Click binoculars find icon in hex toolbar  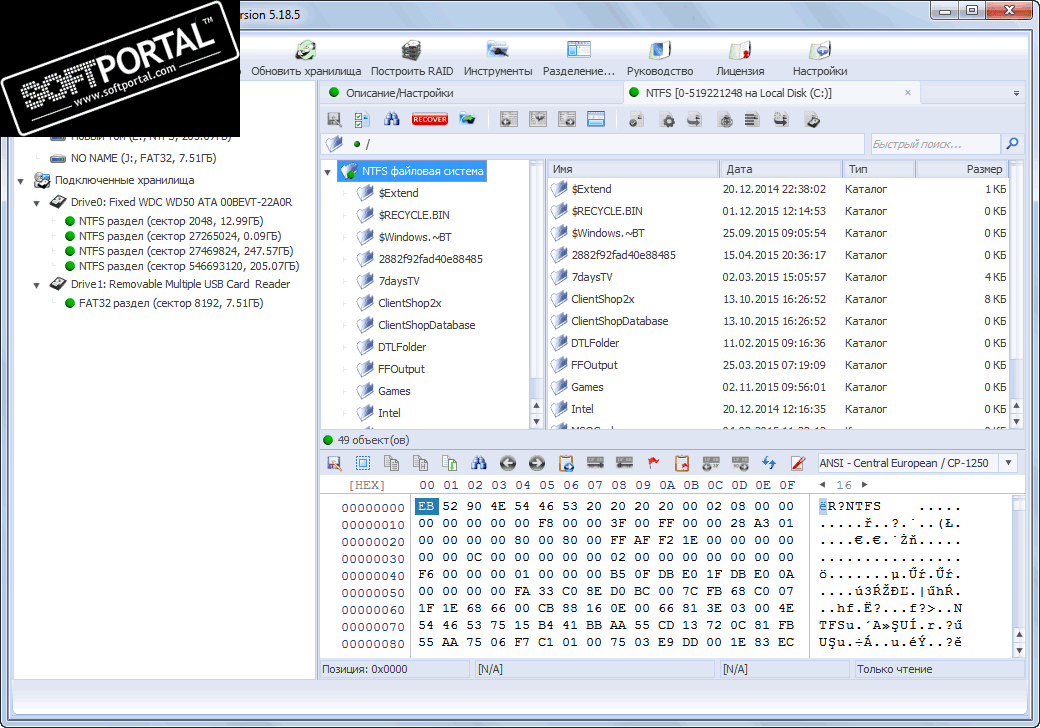point(479,463)
